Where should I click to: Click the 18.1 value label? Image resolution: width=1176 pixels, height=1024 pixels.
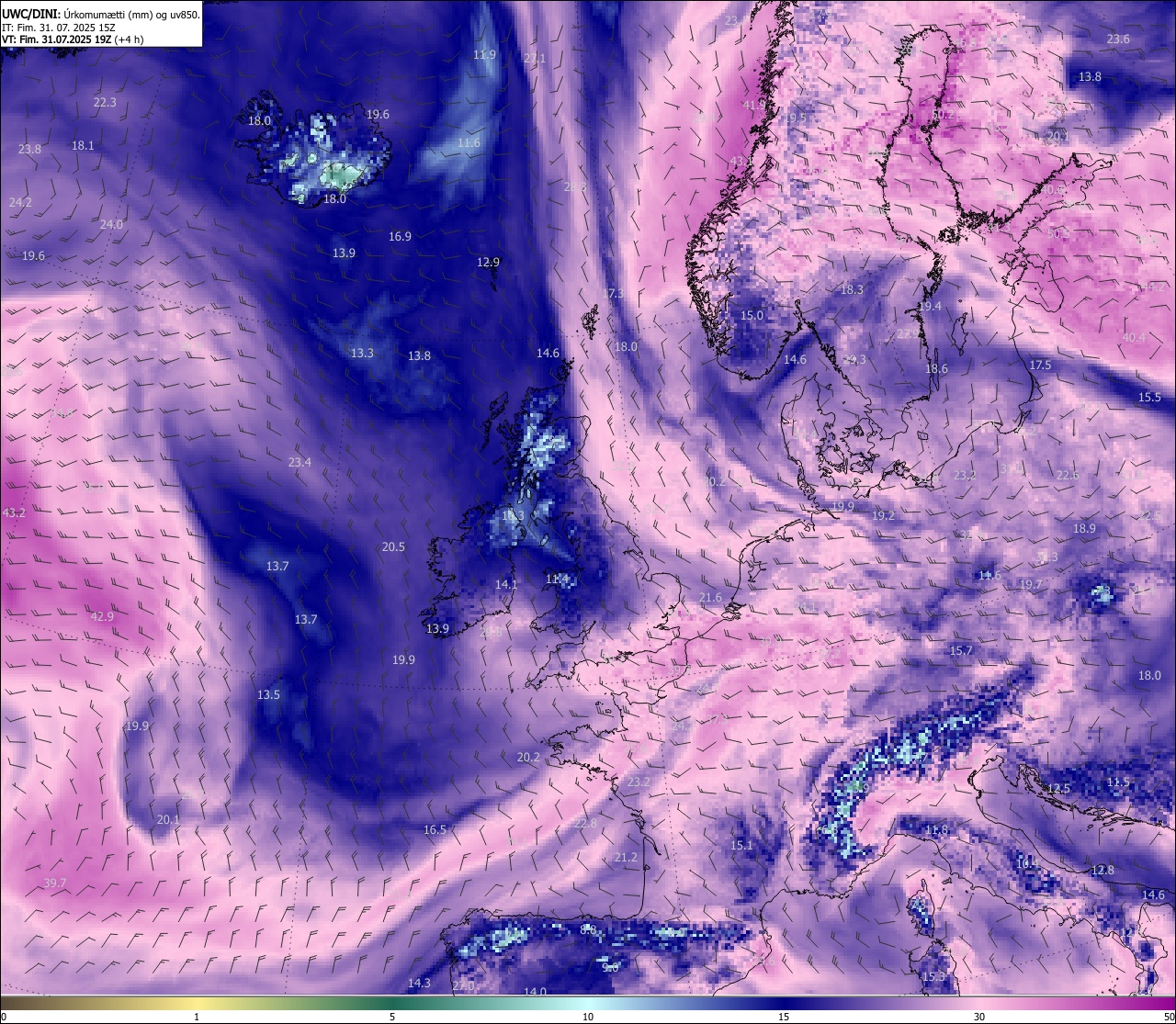(84, 145)
